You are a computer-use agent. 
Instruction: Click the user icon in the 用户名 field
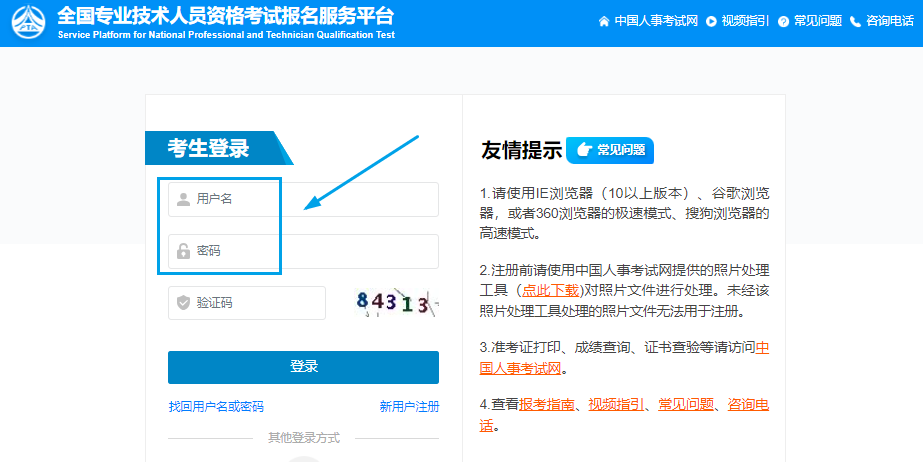[x=184, y=200]
